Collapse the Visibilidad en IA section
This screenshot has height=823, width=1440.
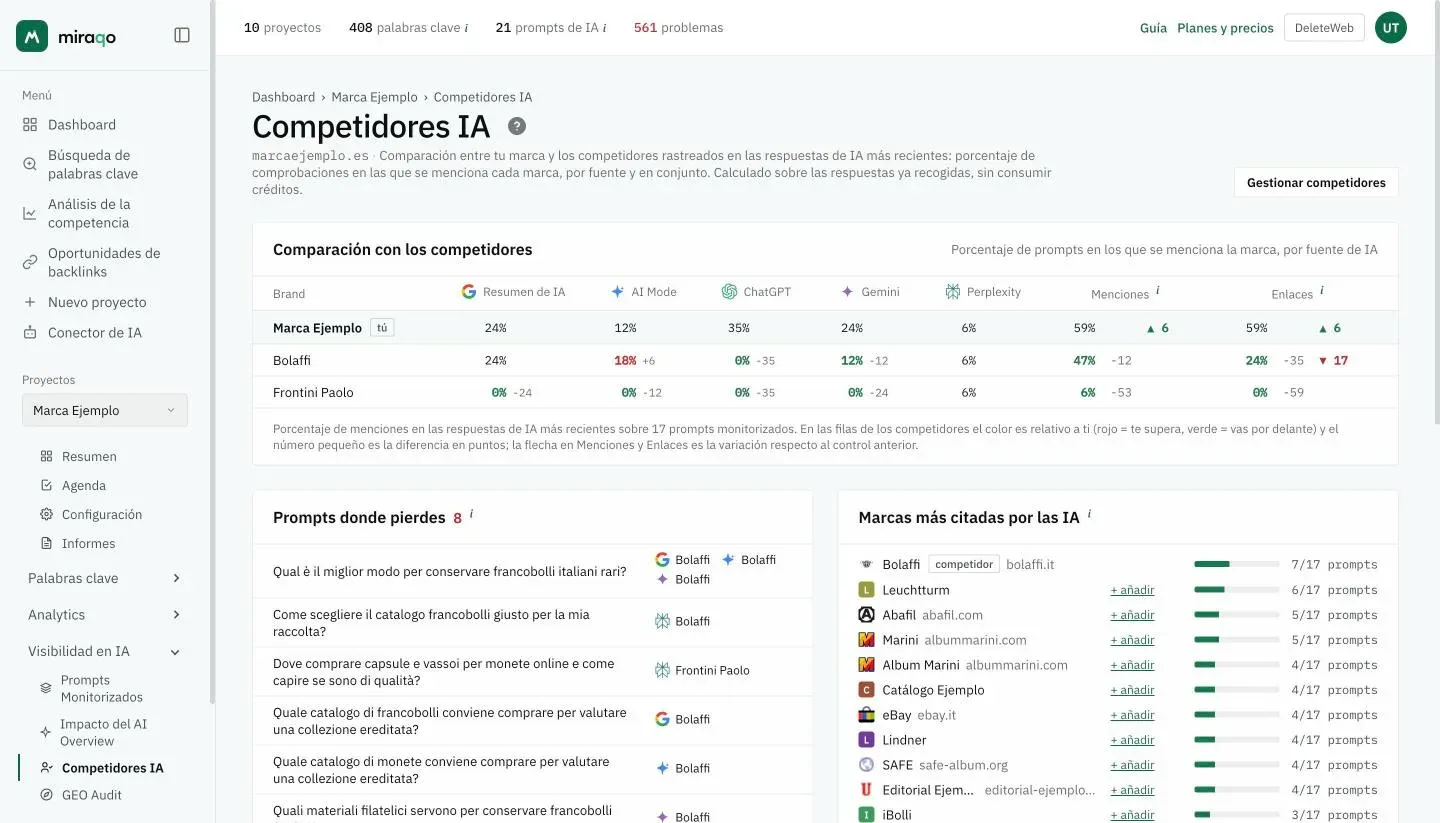(104, 651)
